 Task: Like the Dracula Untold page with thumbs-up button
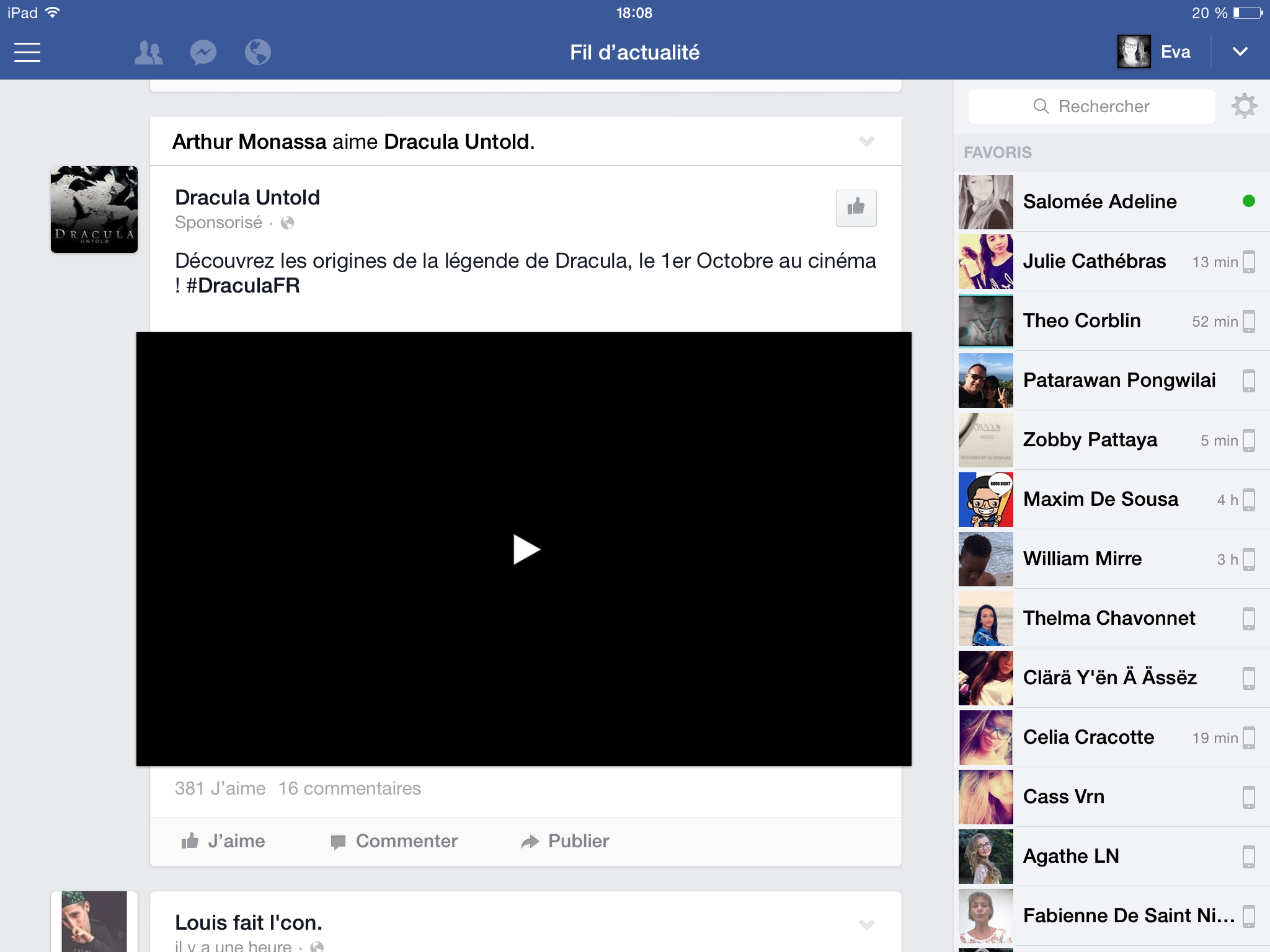pos(856,208)
